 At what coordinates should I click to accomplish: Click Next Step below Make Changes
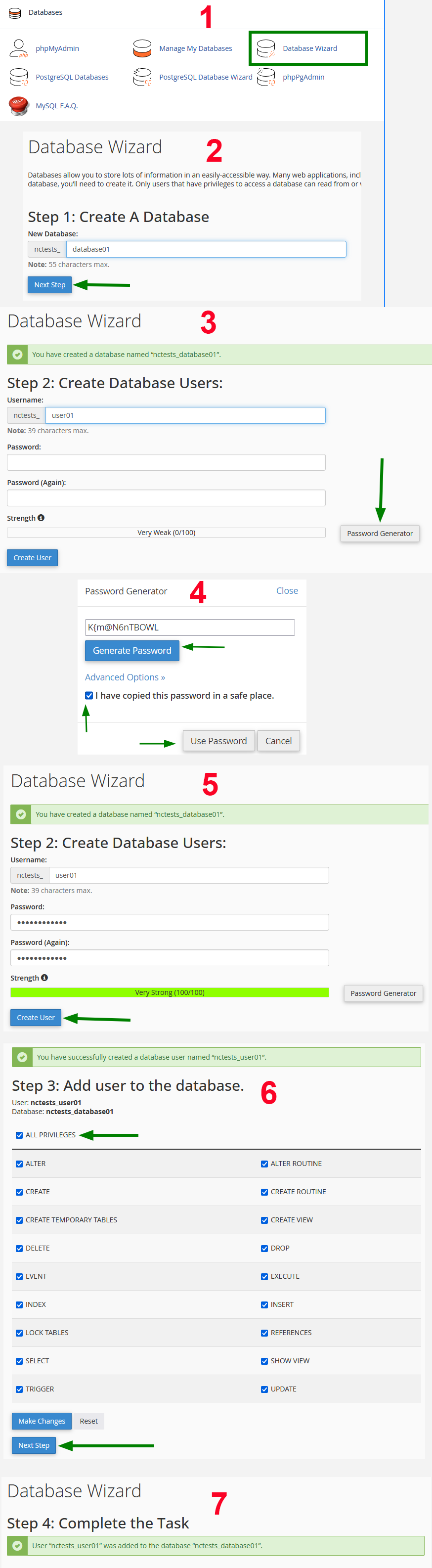click(34, 1446)
